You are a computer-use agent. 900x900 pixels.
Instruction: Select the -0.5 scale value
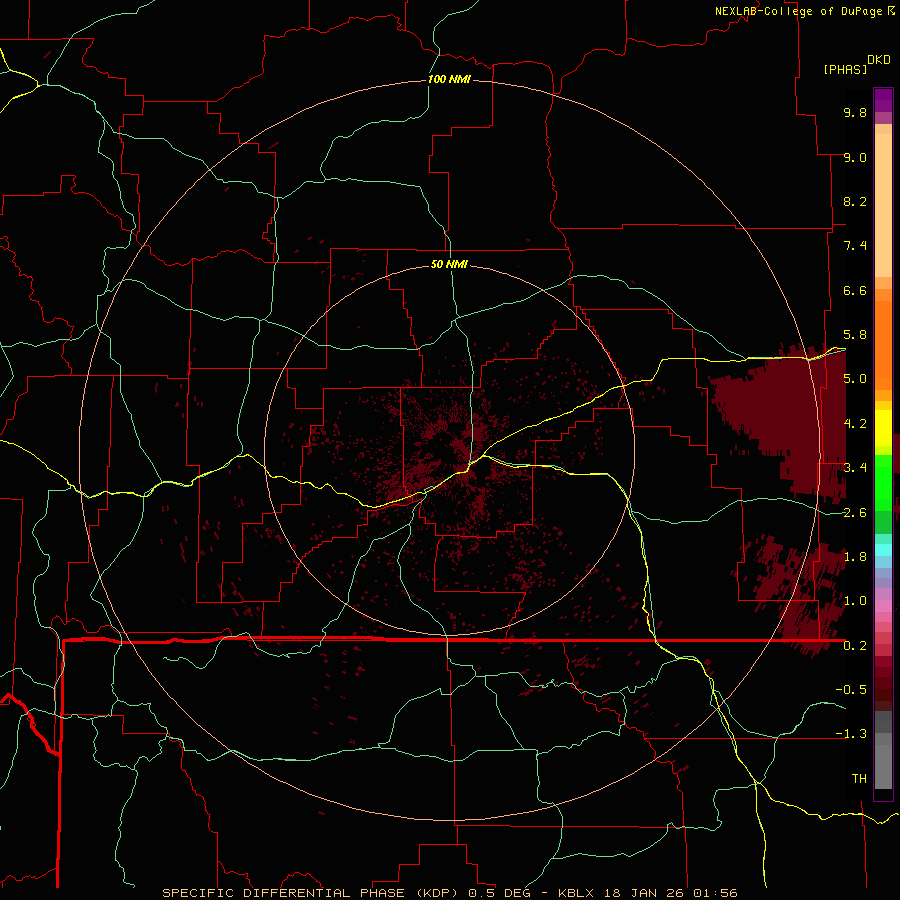(x=851, y=690)
